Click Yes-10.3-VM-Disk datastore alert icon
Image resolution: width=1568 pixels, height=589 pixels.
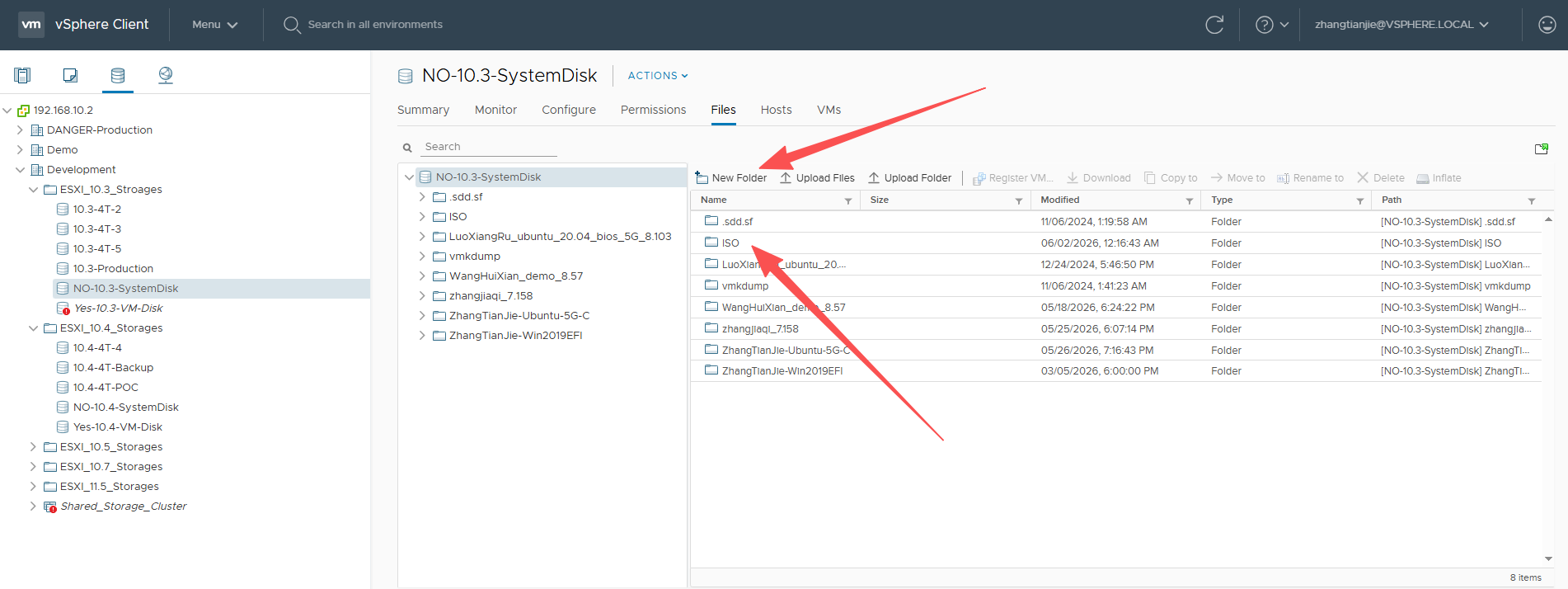(x=63, y=309)
